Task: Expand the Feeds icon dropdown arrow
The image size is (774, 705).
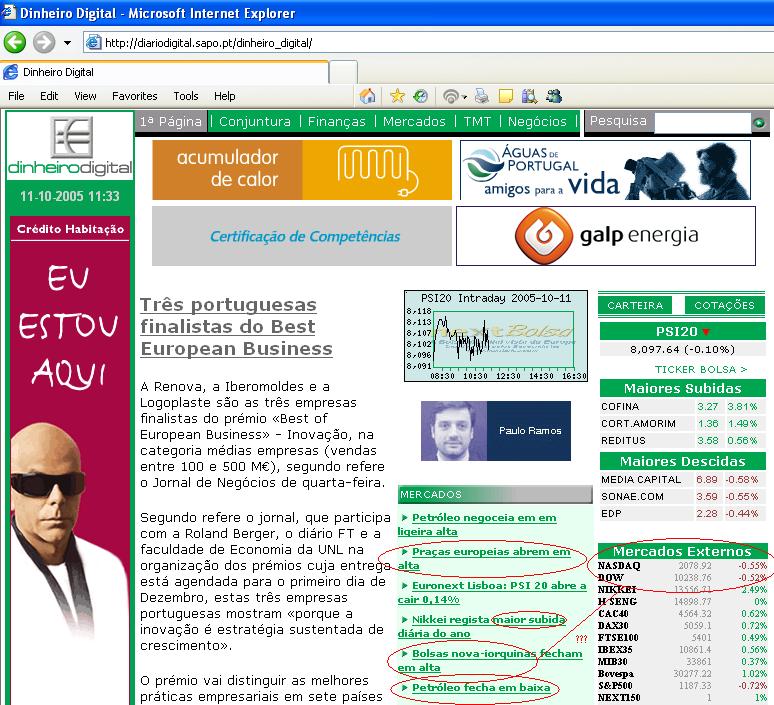Action: [464, 97]
